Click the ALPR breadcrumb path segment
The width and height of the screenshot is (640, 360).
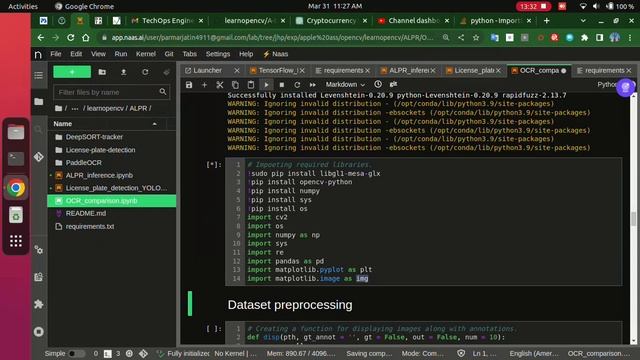tap(138, 108)
